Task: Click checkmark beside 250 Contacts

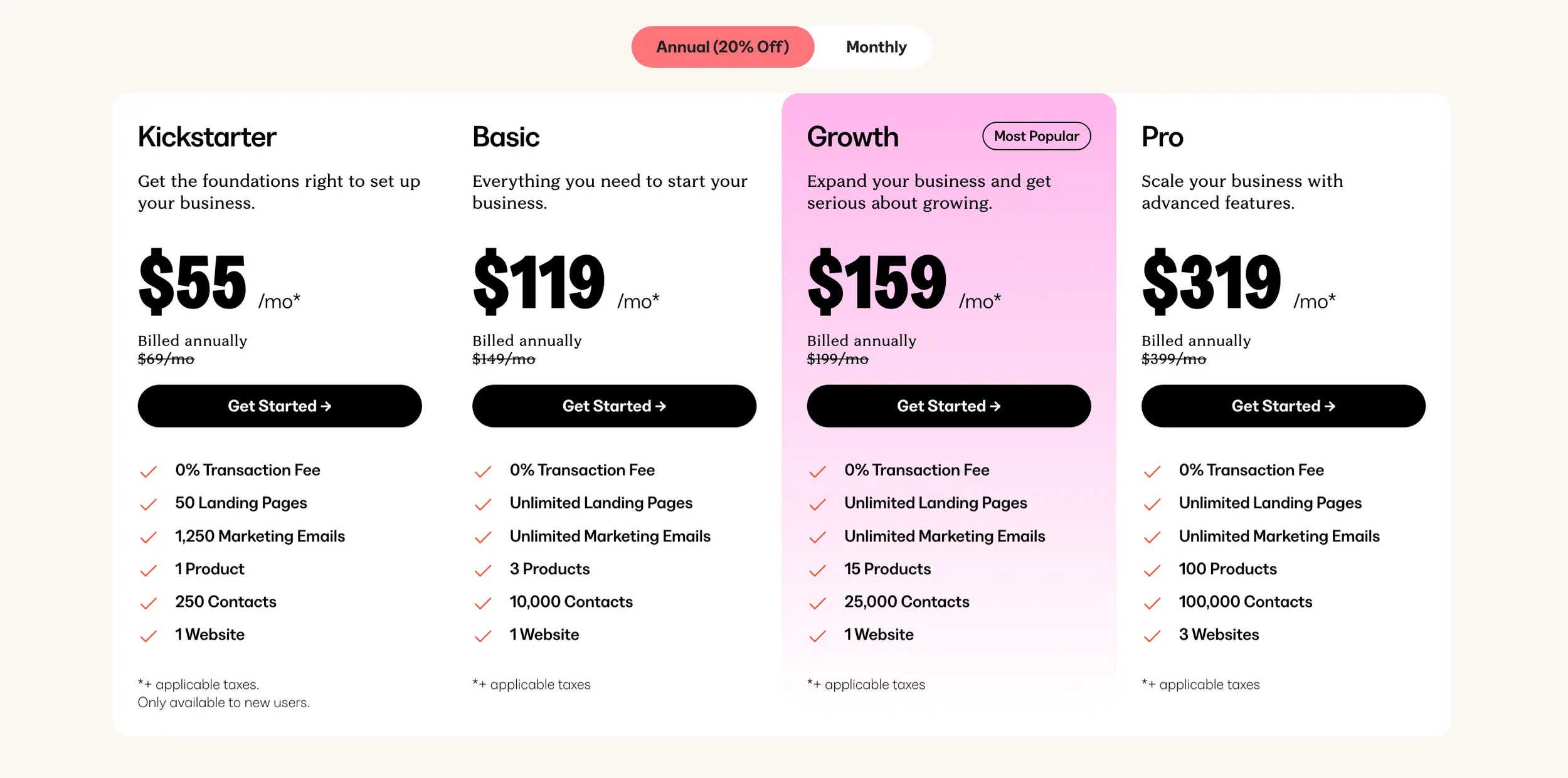Action: tap(149, 603)
